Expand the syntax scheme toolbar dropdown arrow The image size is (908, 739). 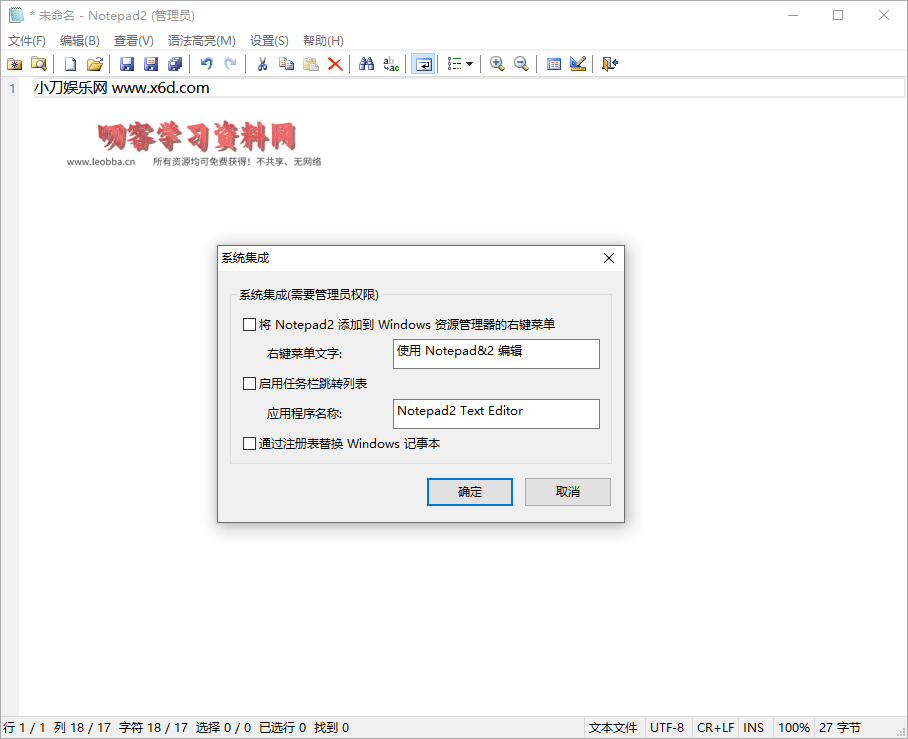tap(469, 64)
